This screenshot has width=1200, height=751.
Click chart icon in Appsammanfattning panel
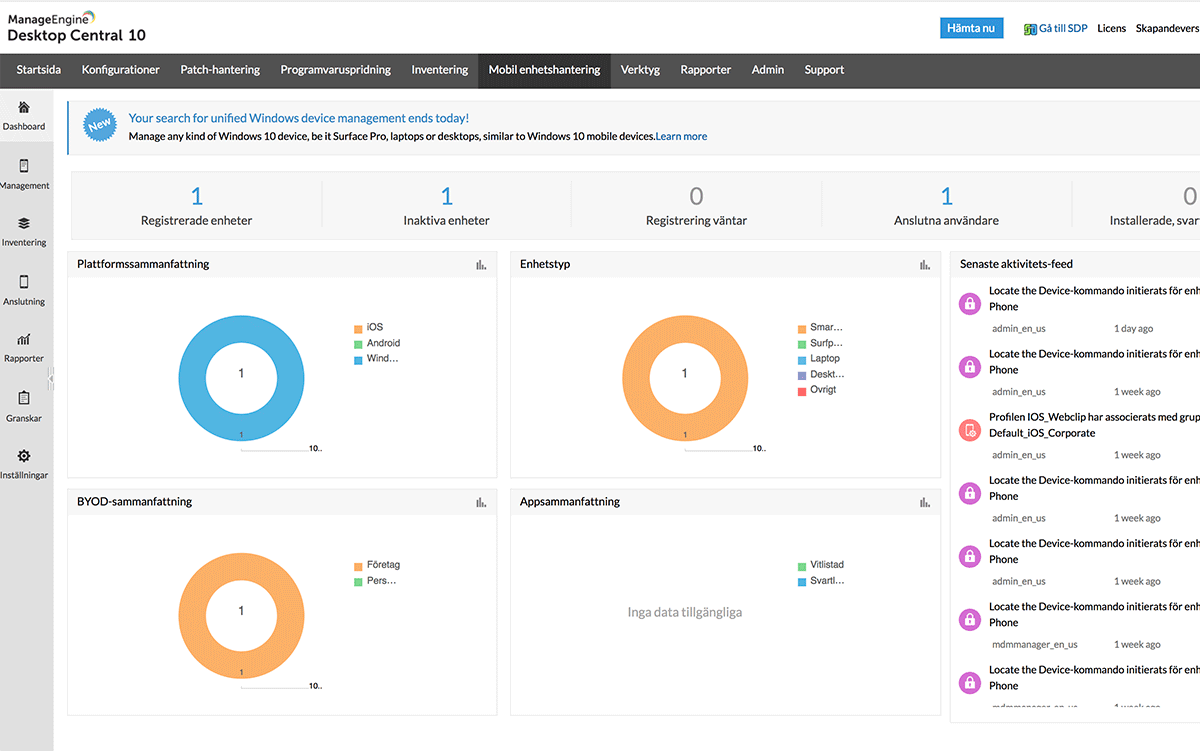[x=925, y=502]
